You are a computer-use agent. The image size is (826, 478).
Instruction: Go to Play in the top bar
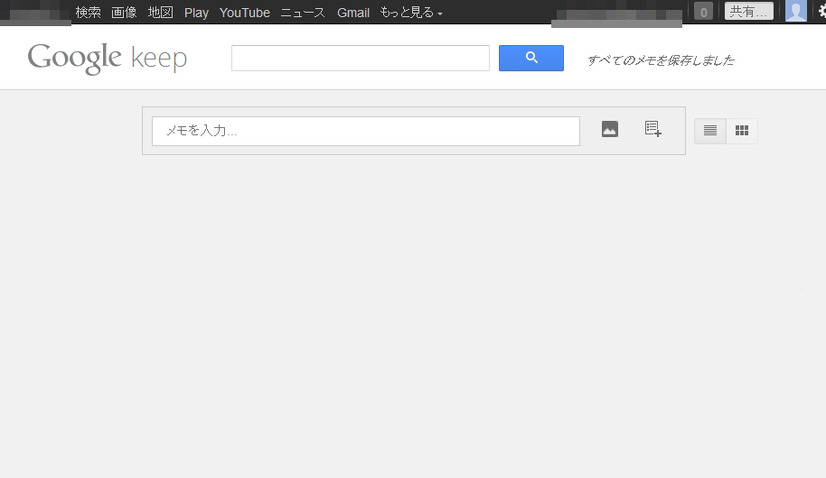coord(196,12)
